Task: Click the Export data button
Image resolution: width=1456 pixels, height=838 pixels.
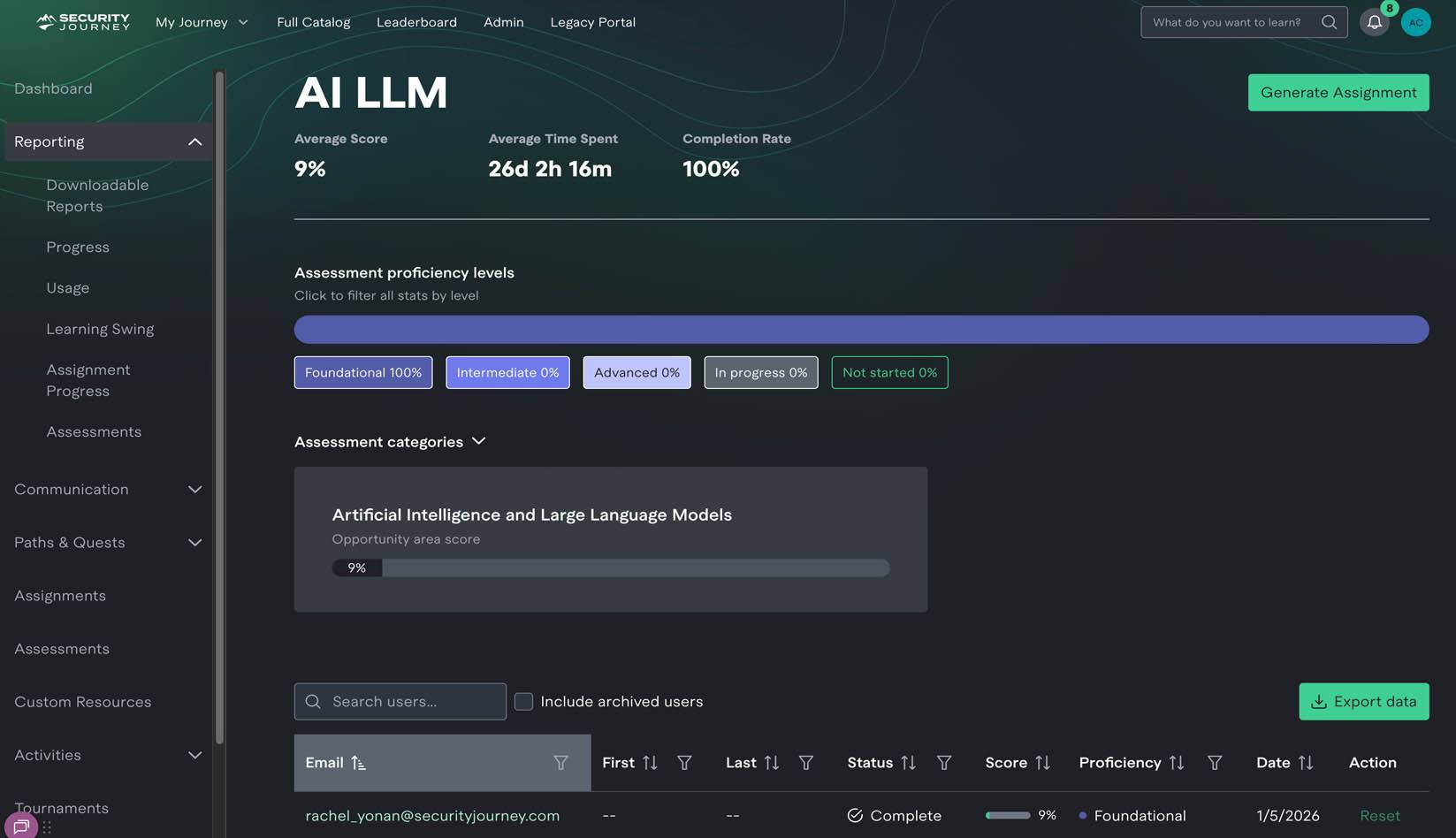Action: [x=1364, y=702]
